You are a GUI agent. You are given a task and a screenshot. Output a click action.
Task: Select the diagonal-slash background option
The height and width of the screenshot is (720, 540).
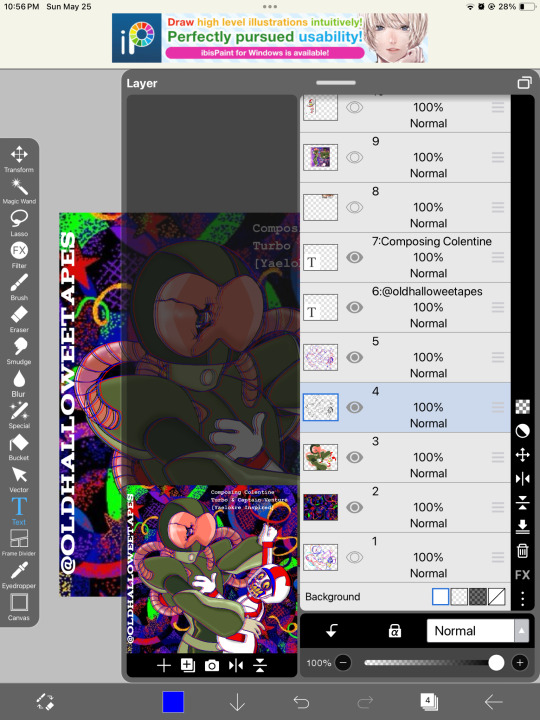[x=497, y=596]
